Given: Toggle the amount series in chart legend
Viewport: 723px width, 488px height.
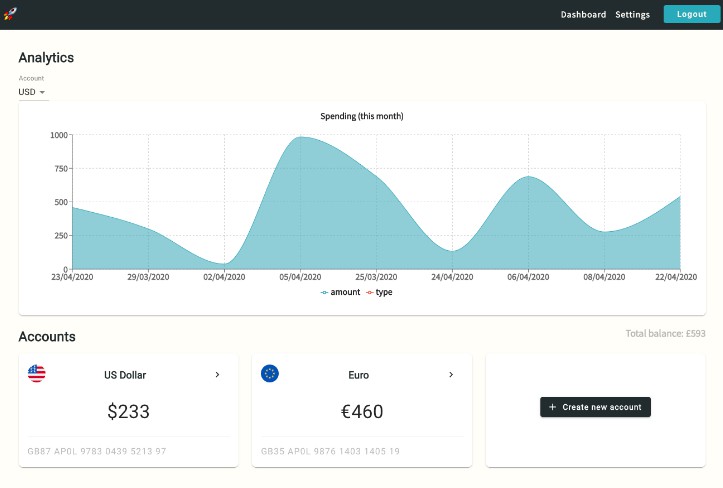Looking at the screenshot, I should tap(341, 292).
